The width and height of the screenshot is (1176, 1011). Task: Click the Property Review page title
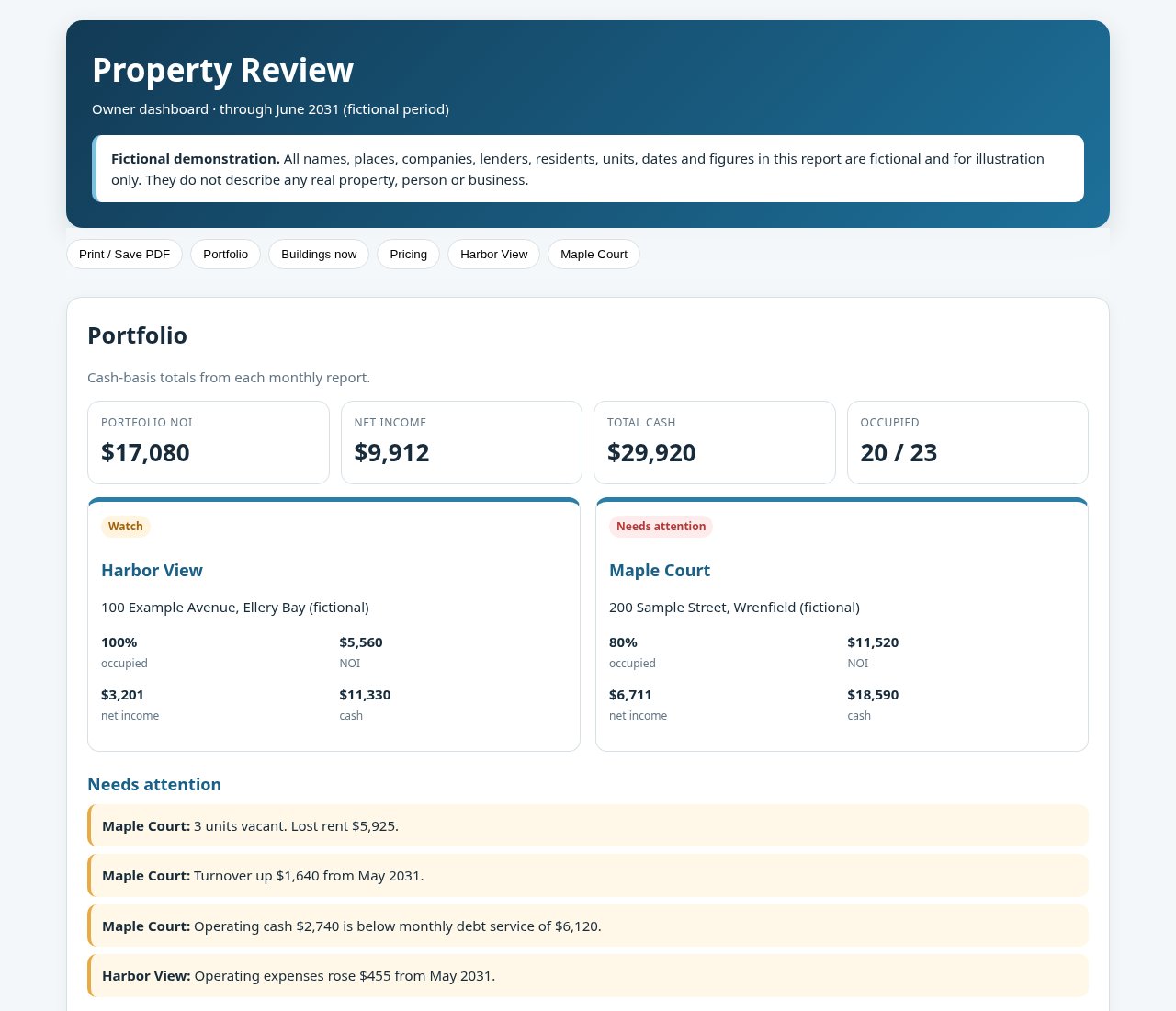point(222,71)
